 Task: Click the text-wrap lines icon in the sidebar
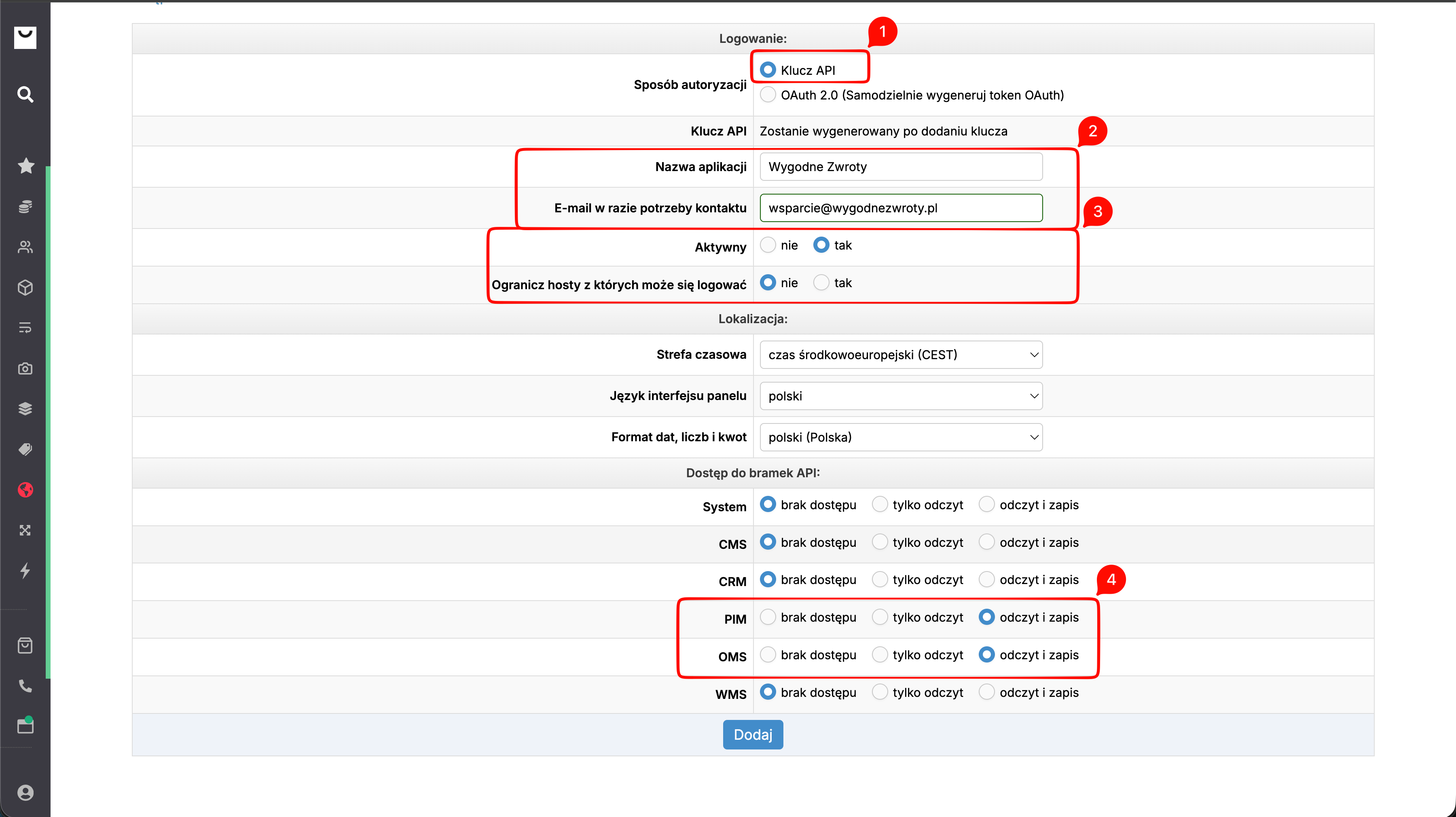(25, 328)
